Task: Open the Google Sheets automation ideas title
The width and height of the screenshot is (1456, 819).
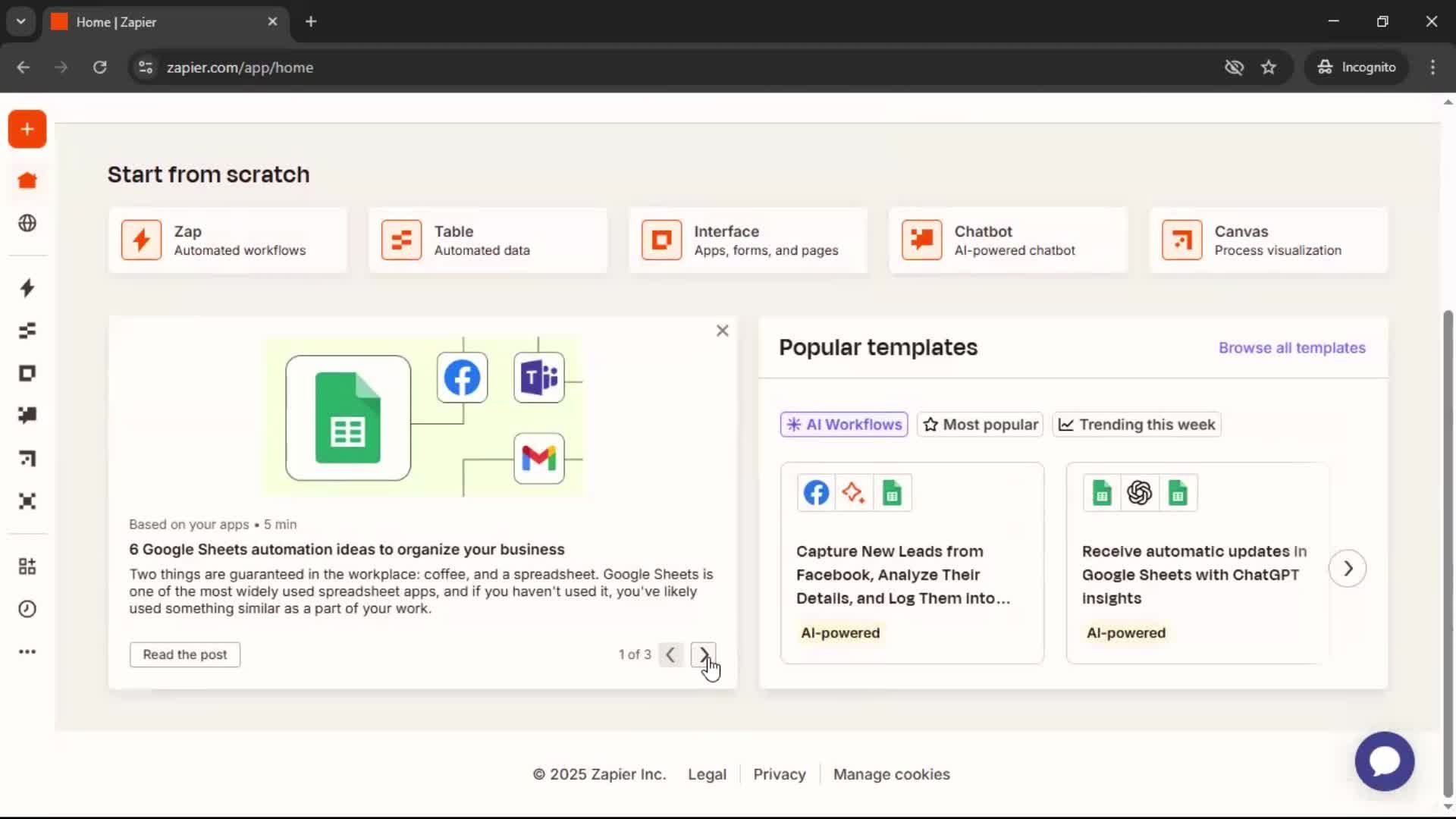Action: (347, 549)
